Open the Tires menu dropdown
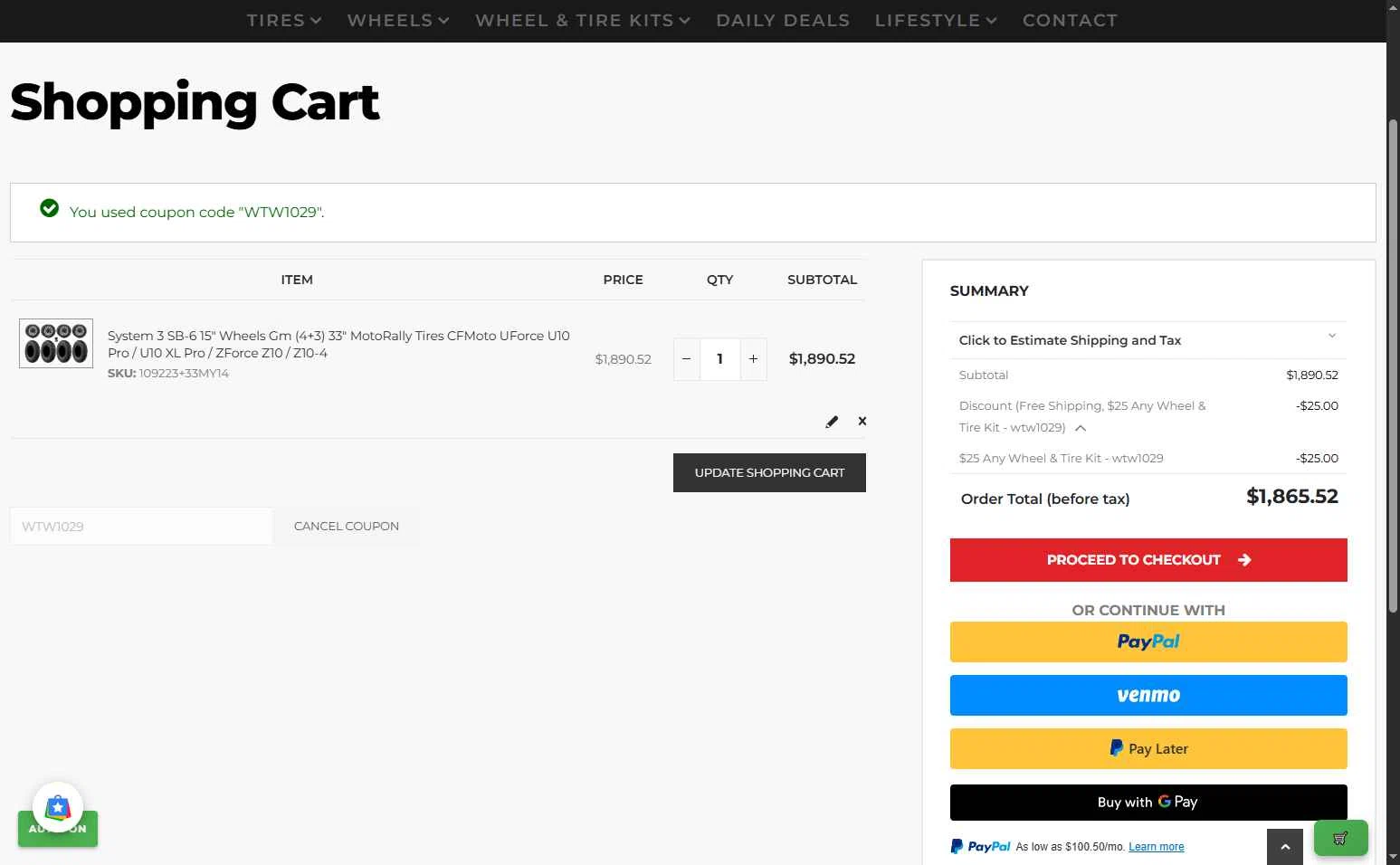This screenshot has width=1400, height=865. click(284, 20)
